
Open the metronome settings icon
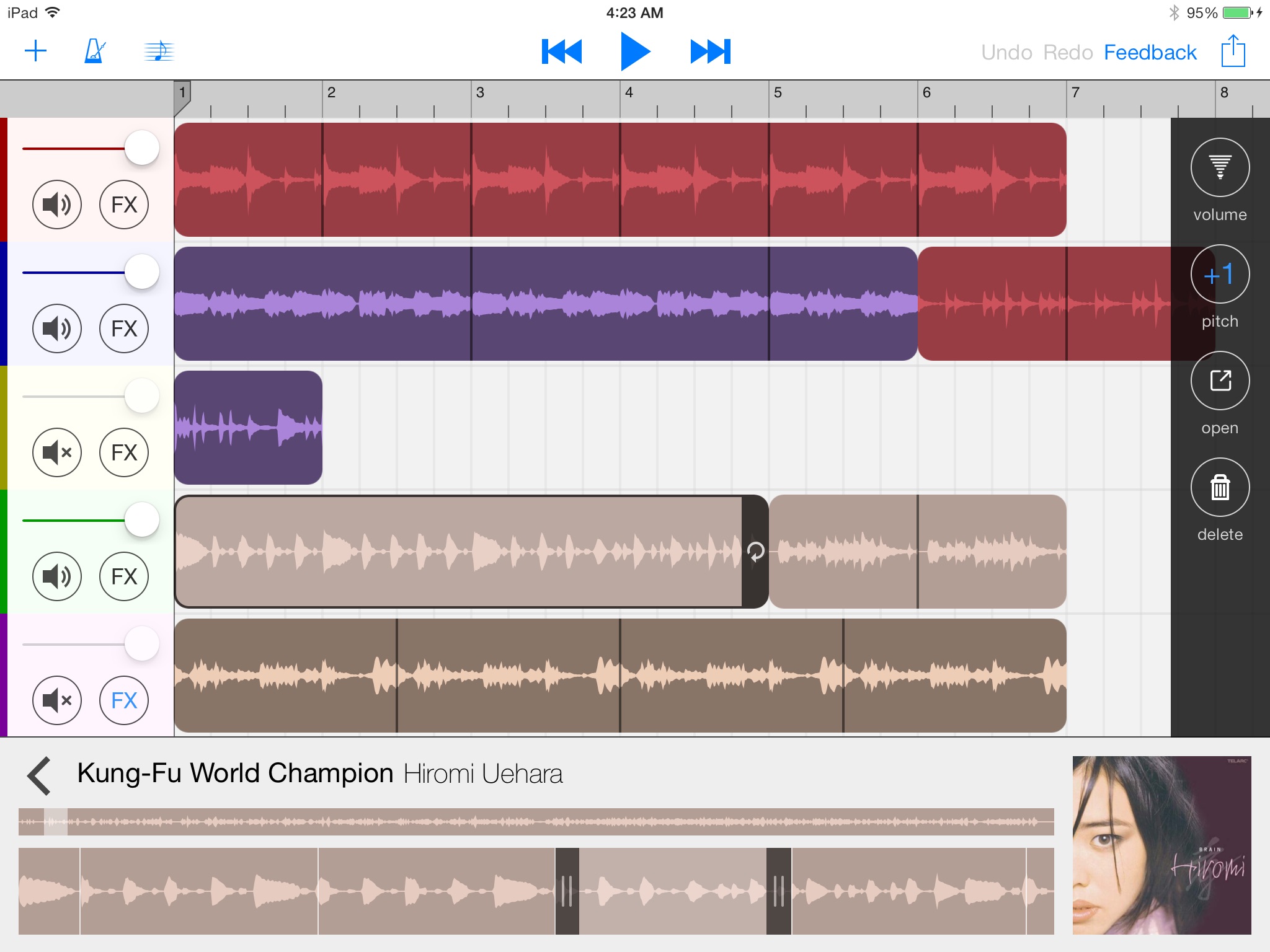[x=94, y=51]
